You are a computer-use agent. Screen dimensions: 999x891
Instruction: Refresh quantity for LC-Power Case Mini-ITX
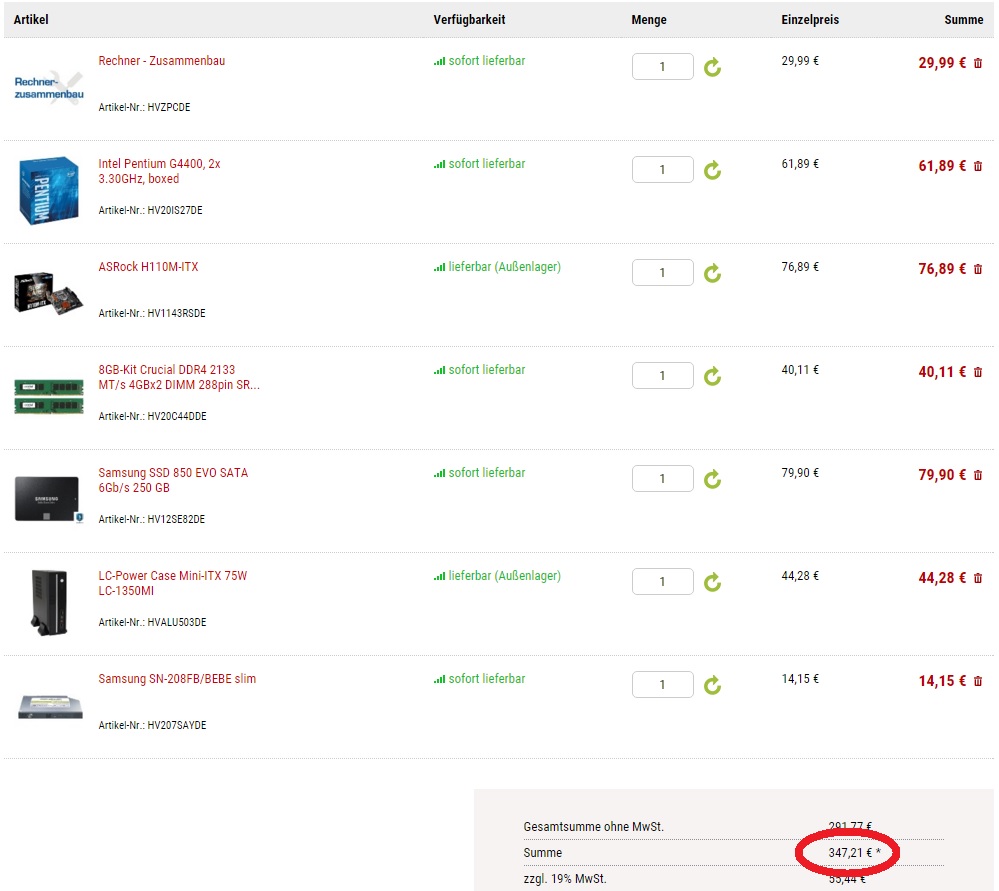[x=712, y=582]
